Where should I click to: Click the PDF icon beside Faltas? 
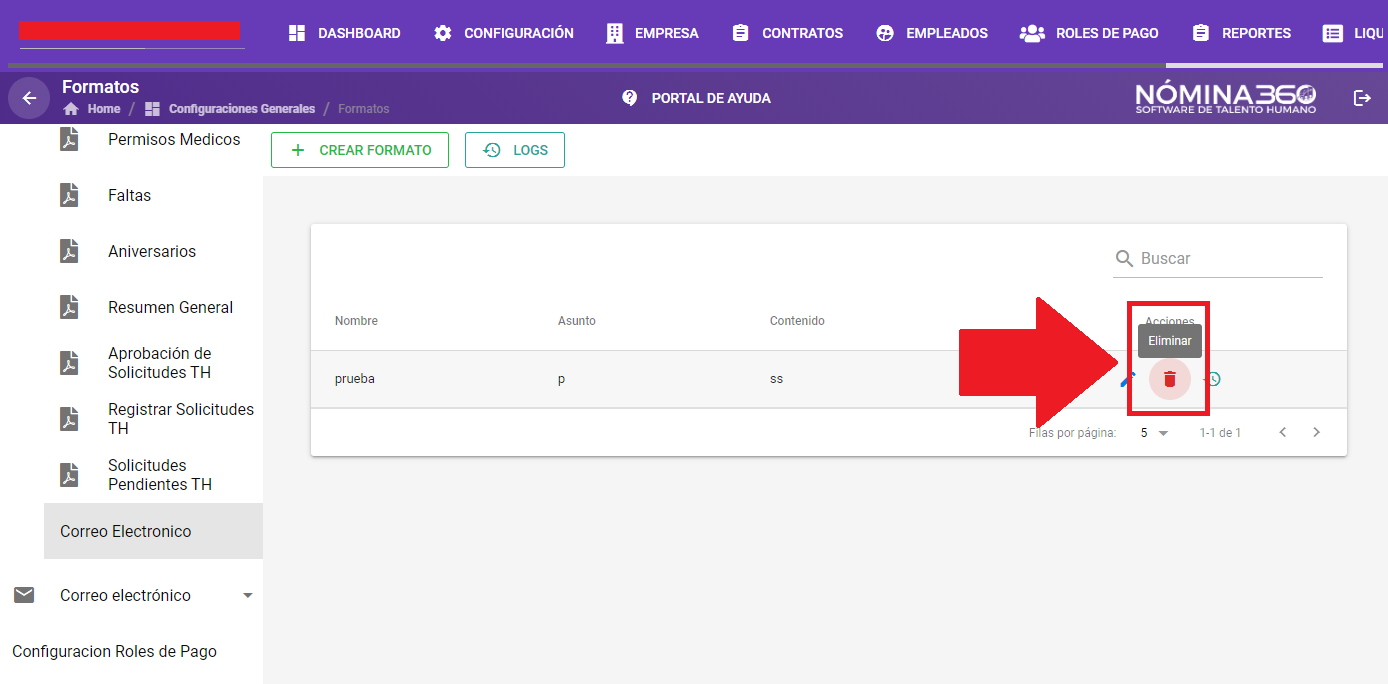(69, 195)
